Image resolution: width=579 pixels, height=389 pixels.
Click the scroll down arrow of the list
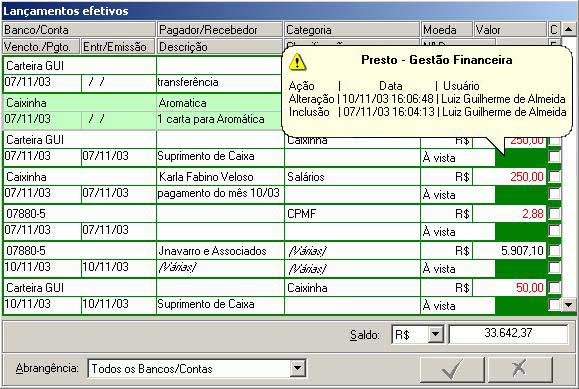[x=569, y=305]
